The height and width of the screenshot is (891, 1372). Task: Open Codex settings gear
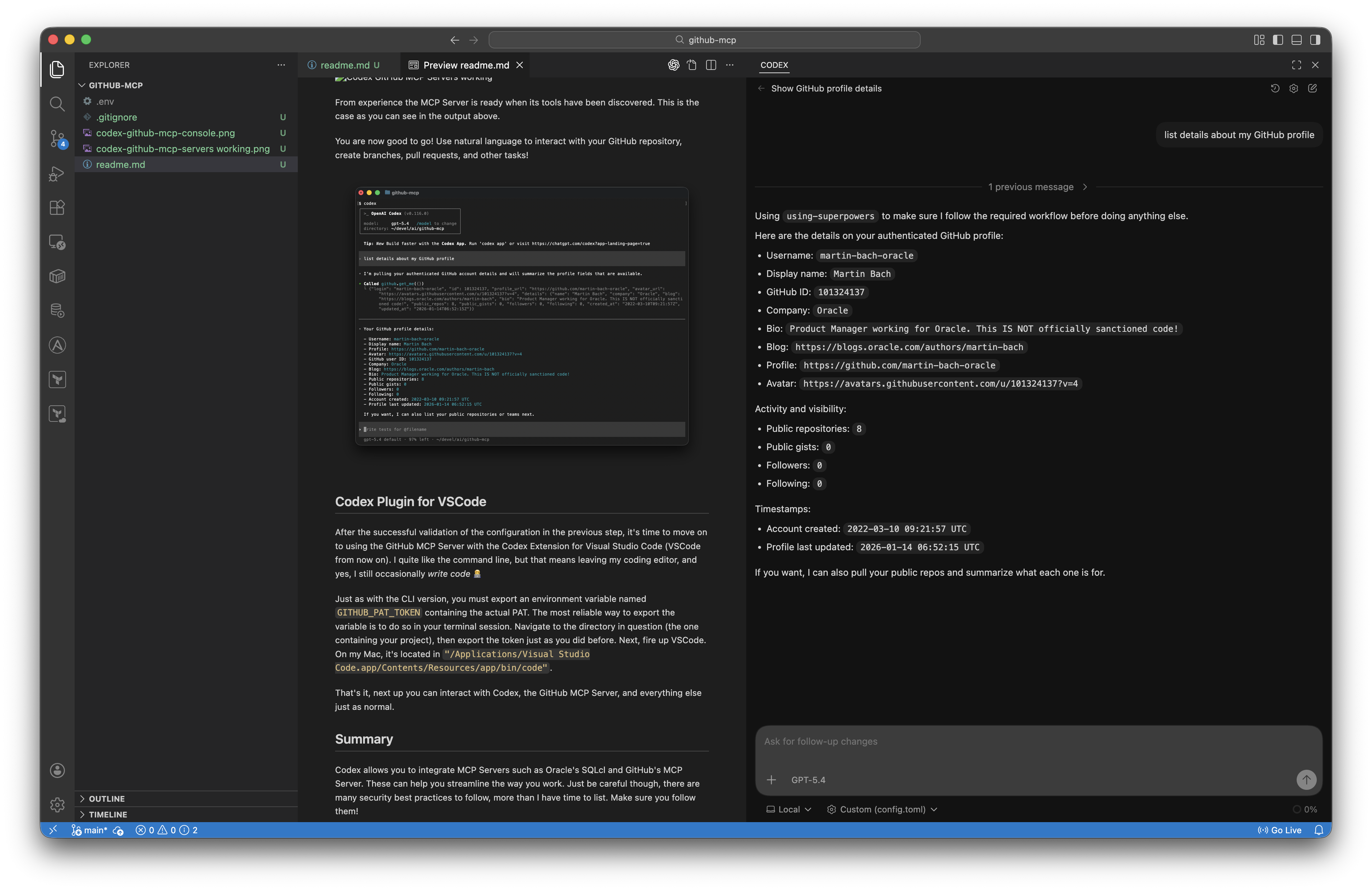[x=1293, y=88]
